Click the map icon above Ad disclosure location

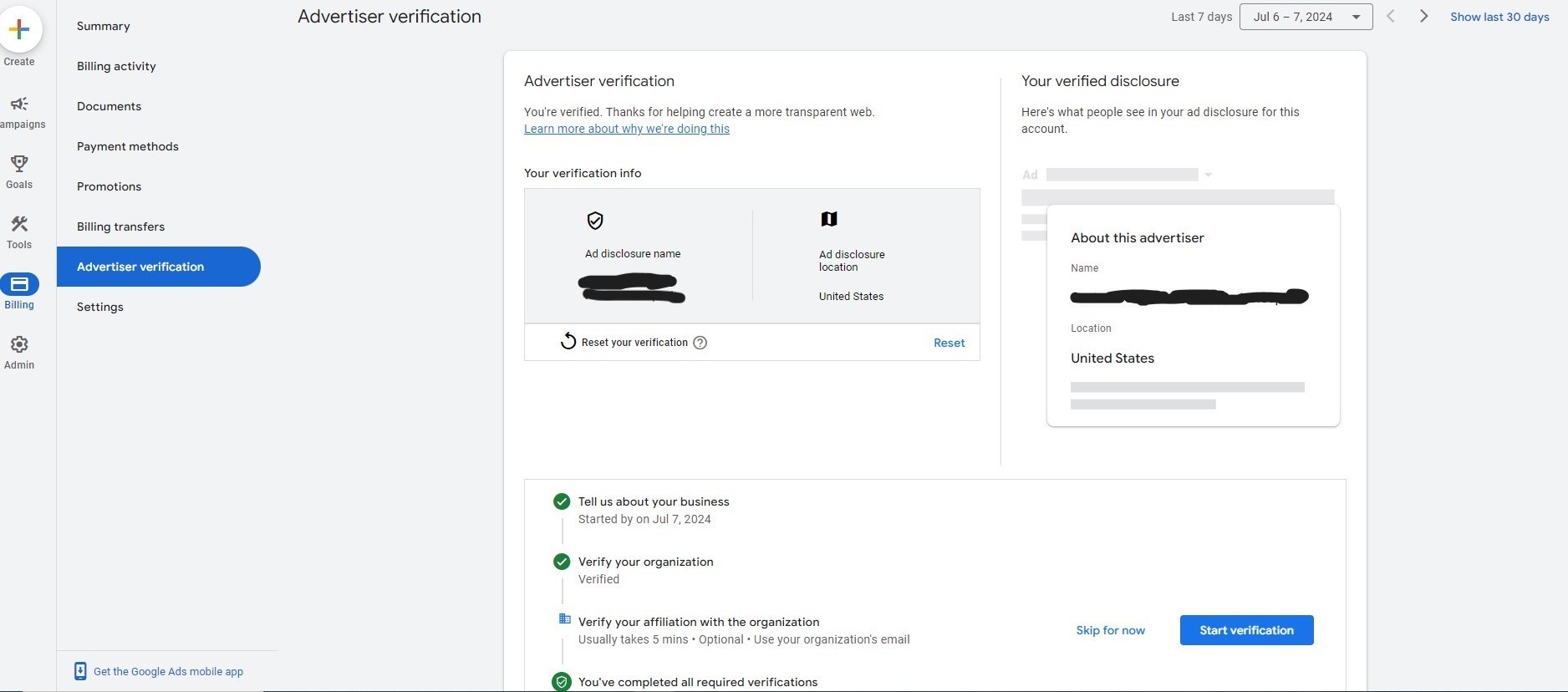coord(829,219)
